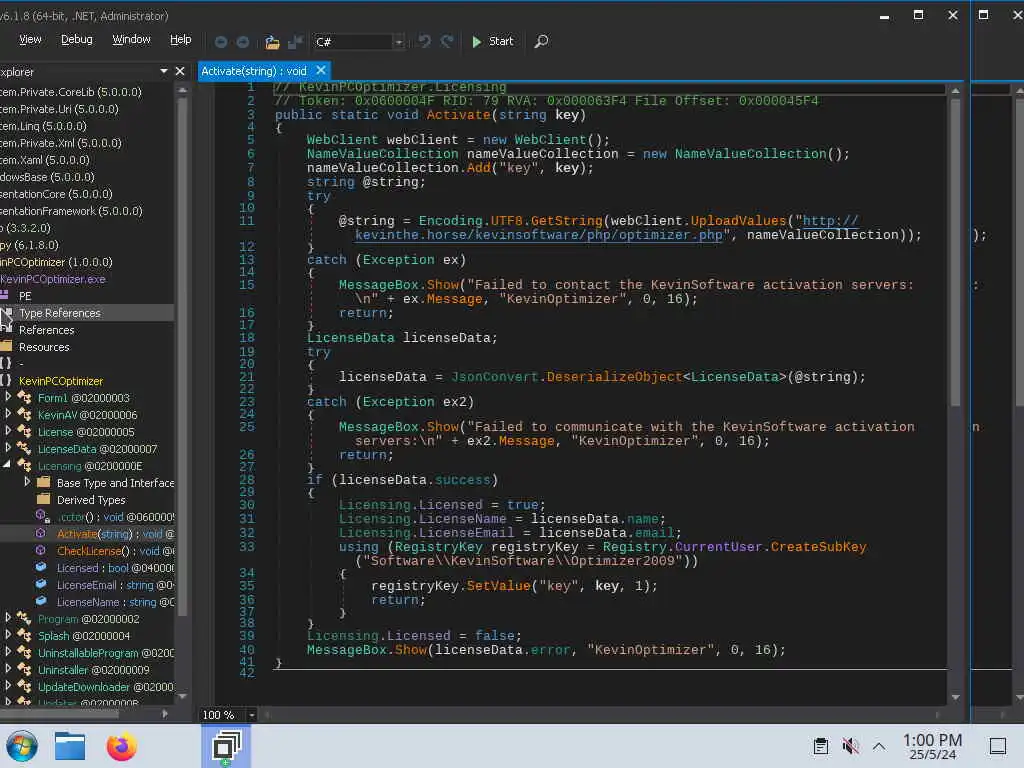This screenshot has height=768, width=1024.
Task: Expand the Form1 @02000003 node
Action: coord(8,396)
